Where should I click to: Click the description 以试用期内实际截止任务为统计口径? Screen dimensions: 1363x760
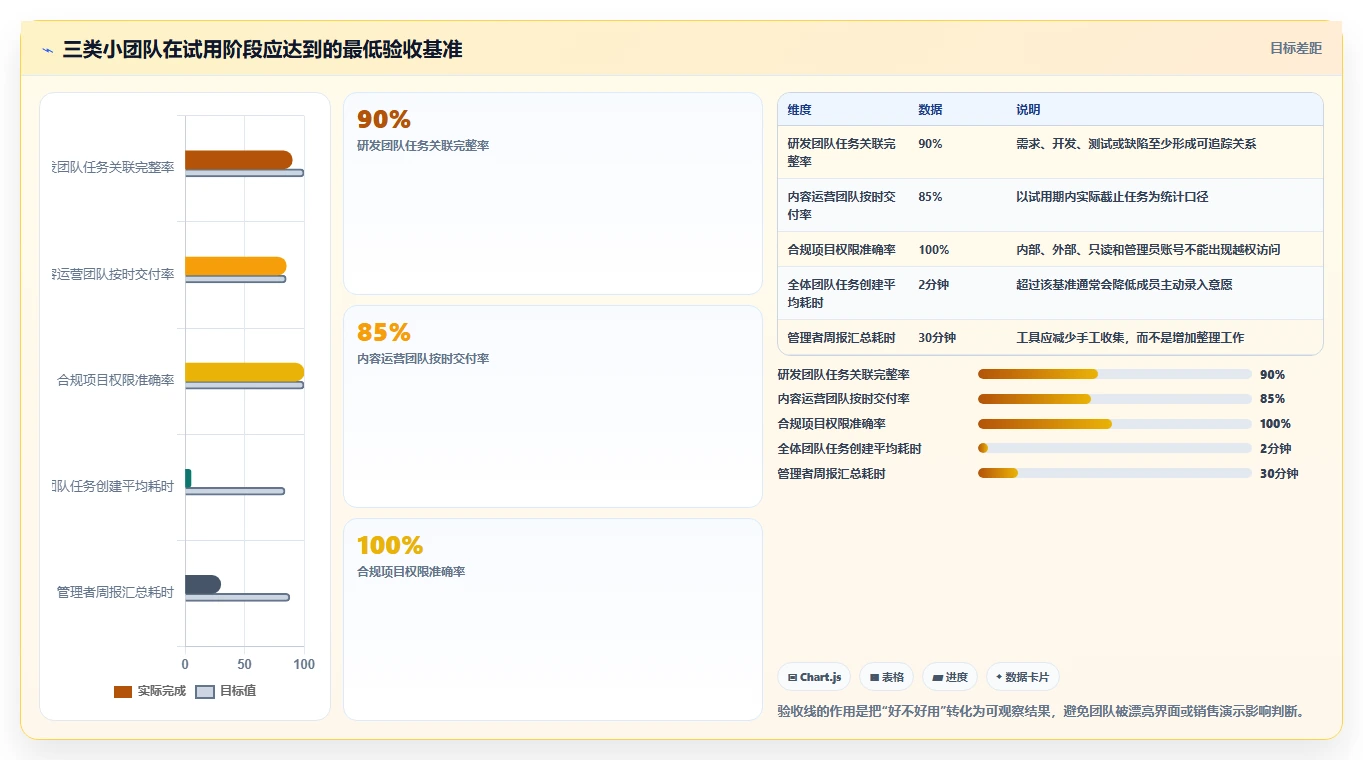1112,197
